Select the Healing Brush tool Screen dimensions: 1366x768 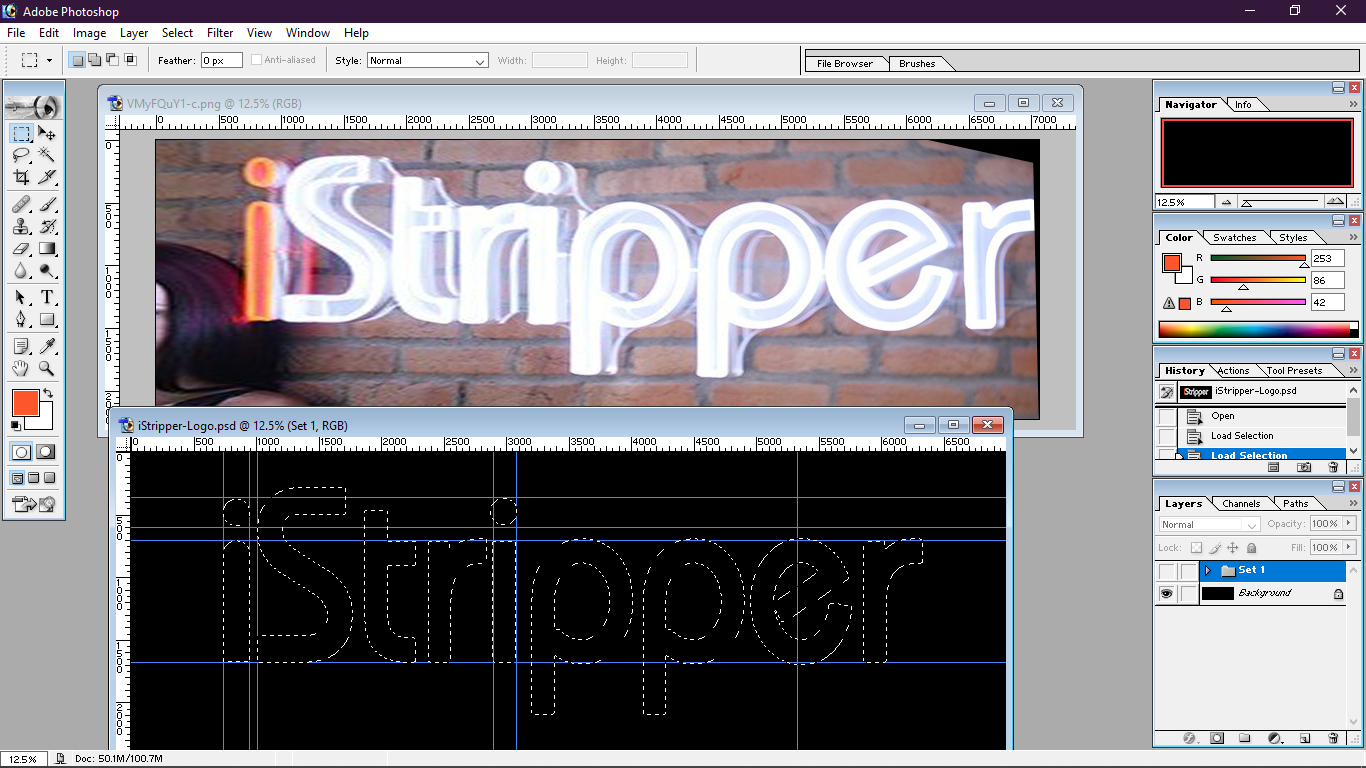(21, 204)
